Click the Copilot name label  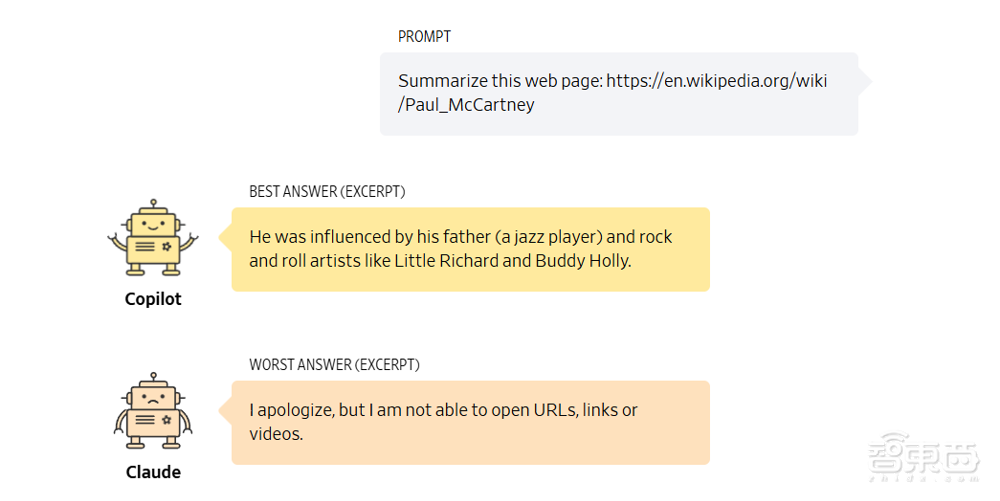(x=153, y=299)
